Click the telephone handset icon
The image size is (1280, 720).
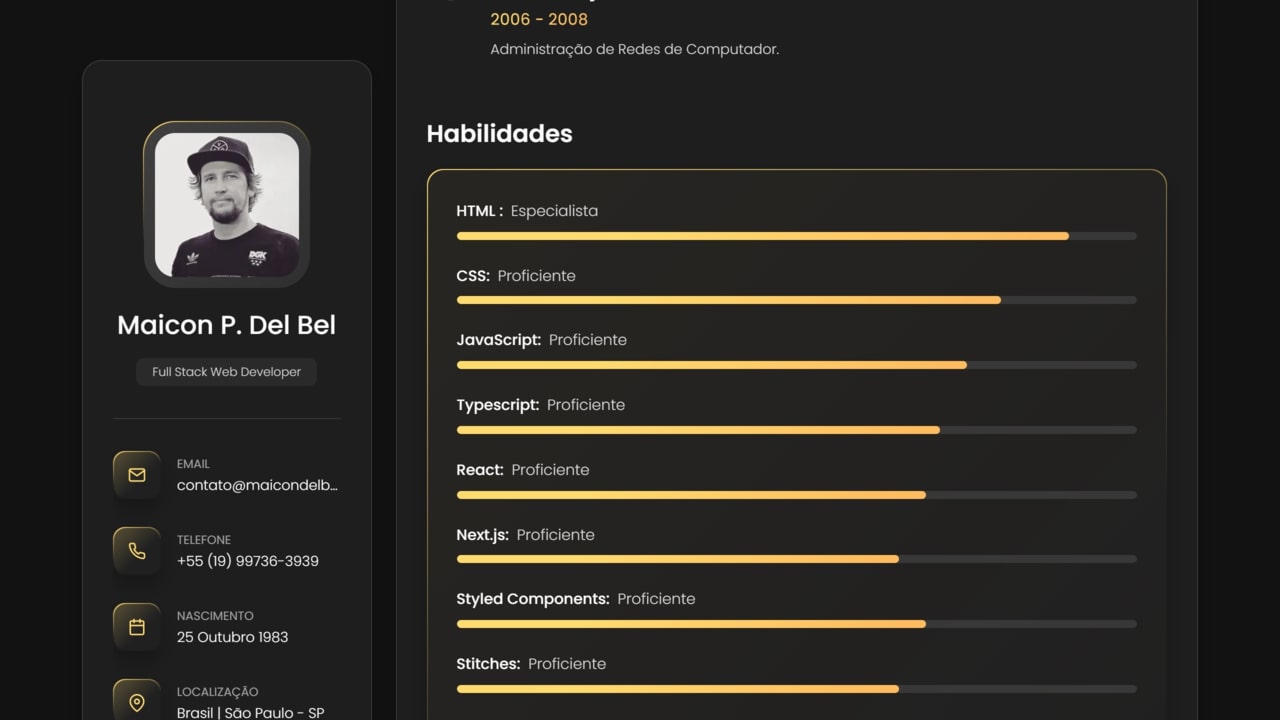[137, 551]
